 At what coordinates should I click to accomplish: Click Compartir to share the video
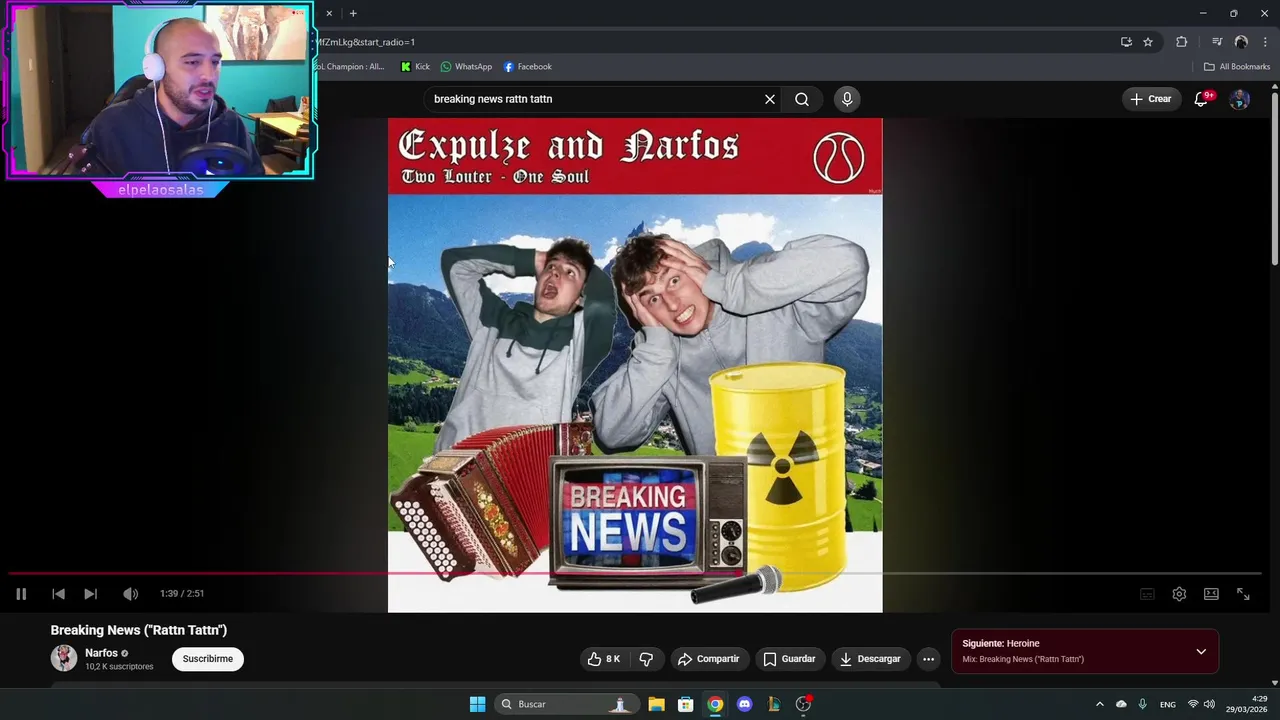pos(708,659)
